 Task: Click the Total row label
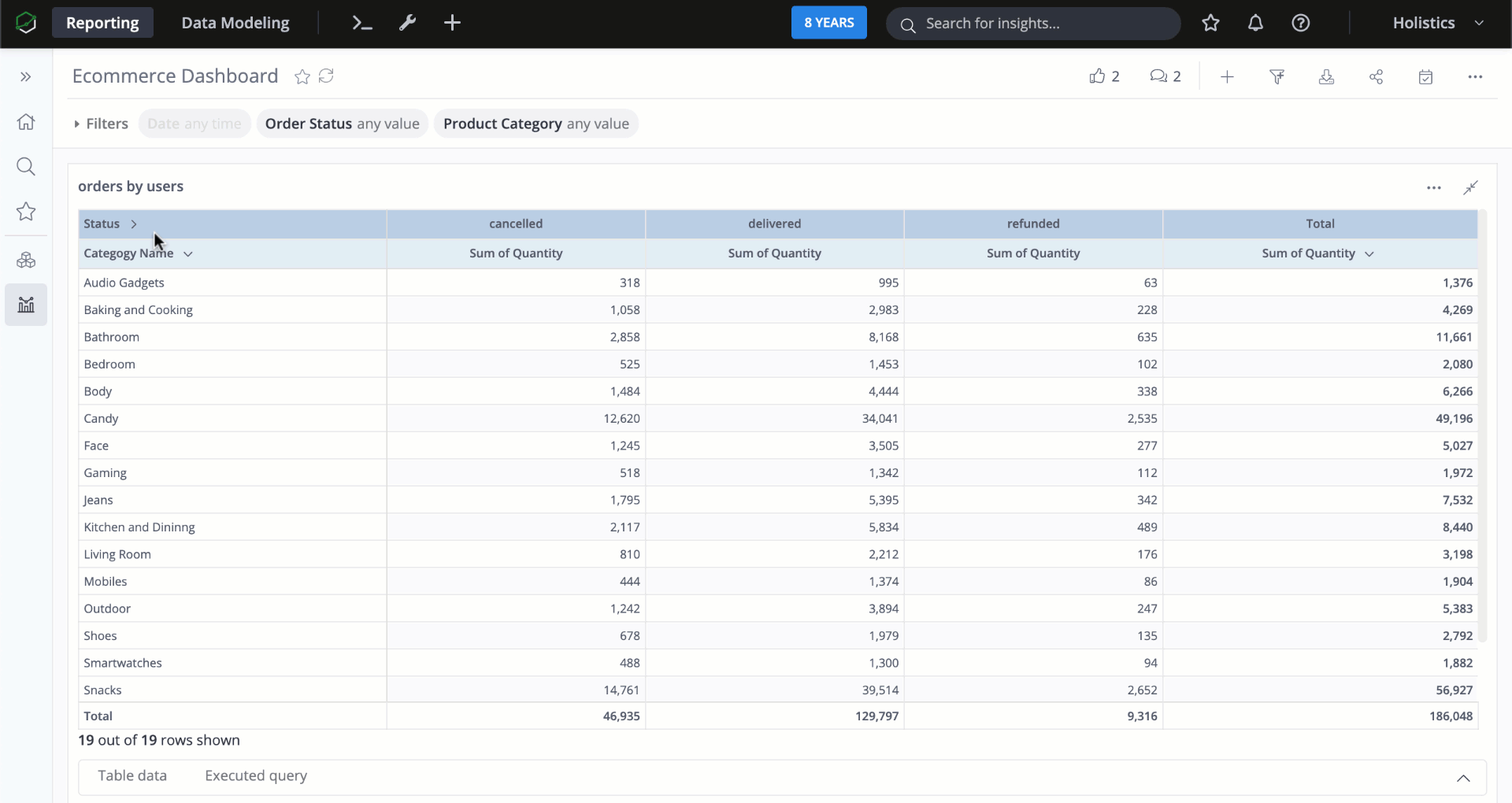click(98, 716)
